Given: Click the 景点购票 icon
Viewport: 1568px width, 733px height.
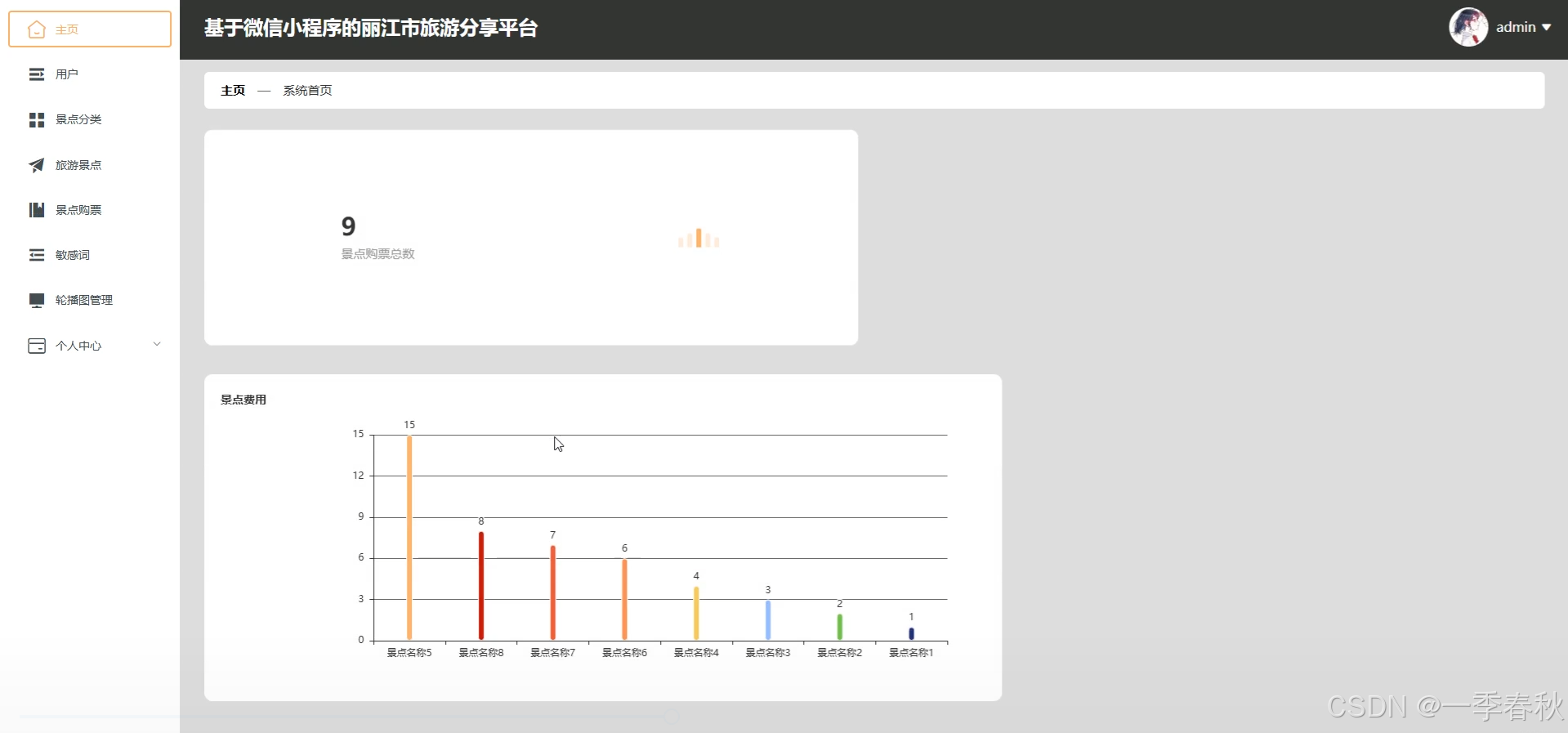Looking at the screenshot, I should [x=37, y=210].
